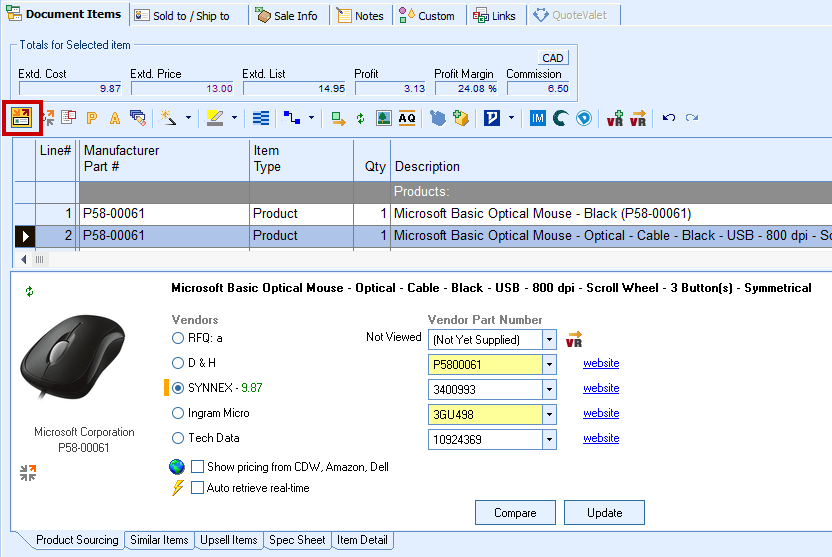Open the connected squares dropdown arrow
Viewport: 832px width, 557px height.
point(311,118)
